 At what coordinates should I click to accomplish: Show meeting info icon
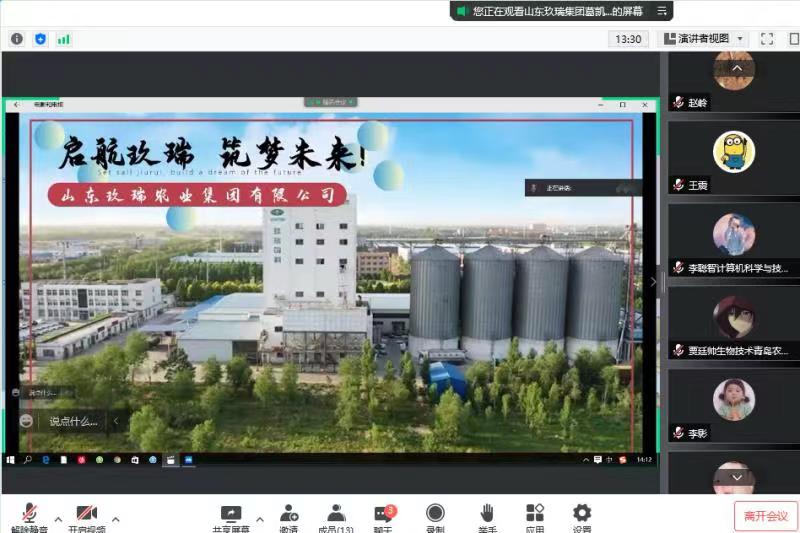pos(17,39)
